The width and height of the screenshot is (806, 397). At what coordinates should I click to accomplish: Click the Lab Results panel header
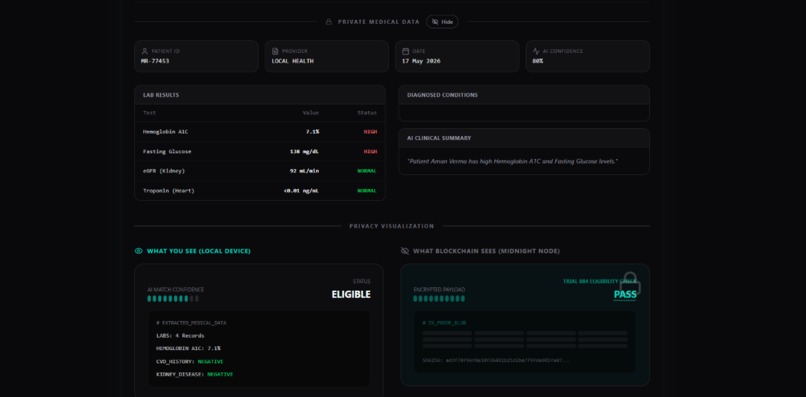260,95
